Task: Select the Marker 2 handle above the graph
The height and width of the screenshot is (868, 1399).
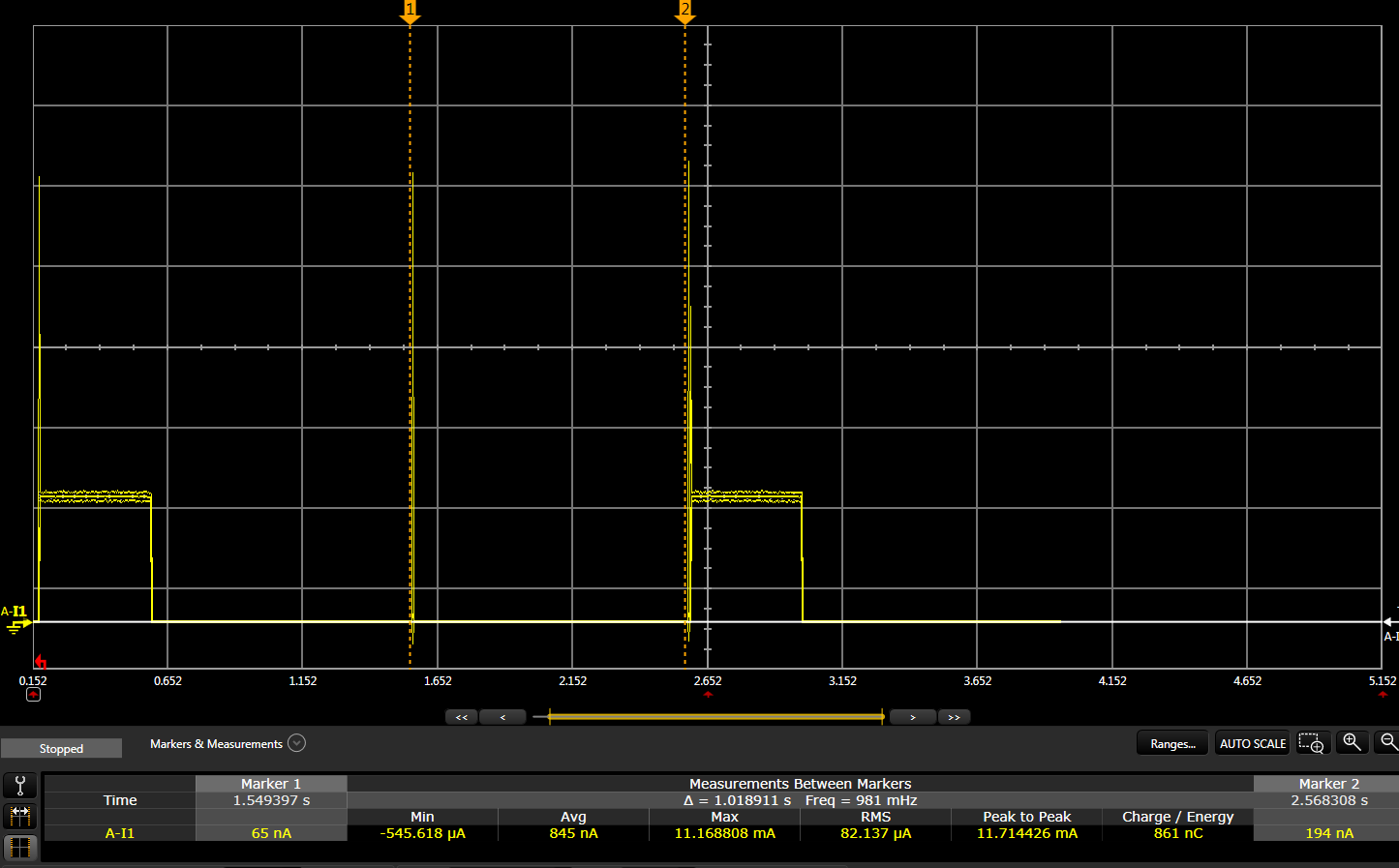Action: 685,10
